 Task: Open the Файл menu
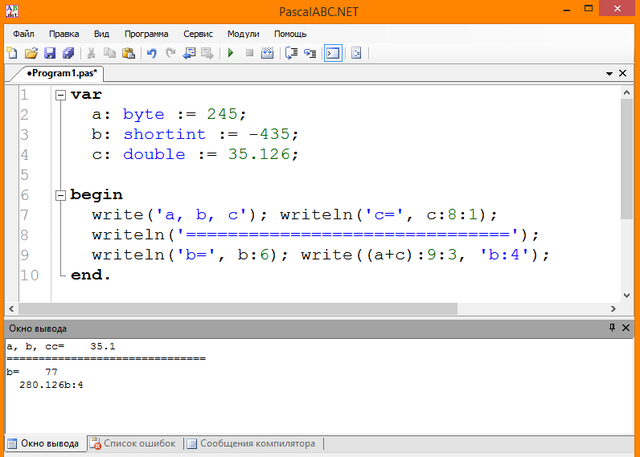(x=24, y=34)
